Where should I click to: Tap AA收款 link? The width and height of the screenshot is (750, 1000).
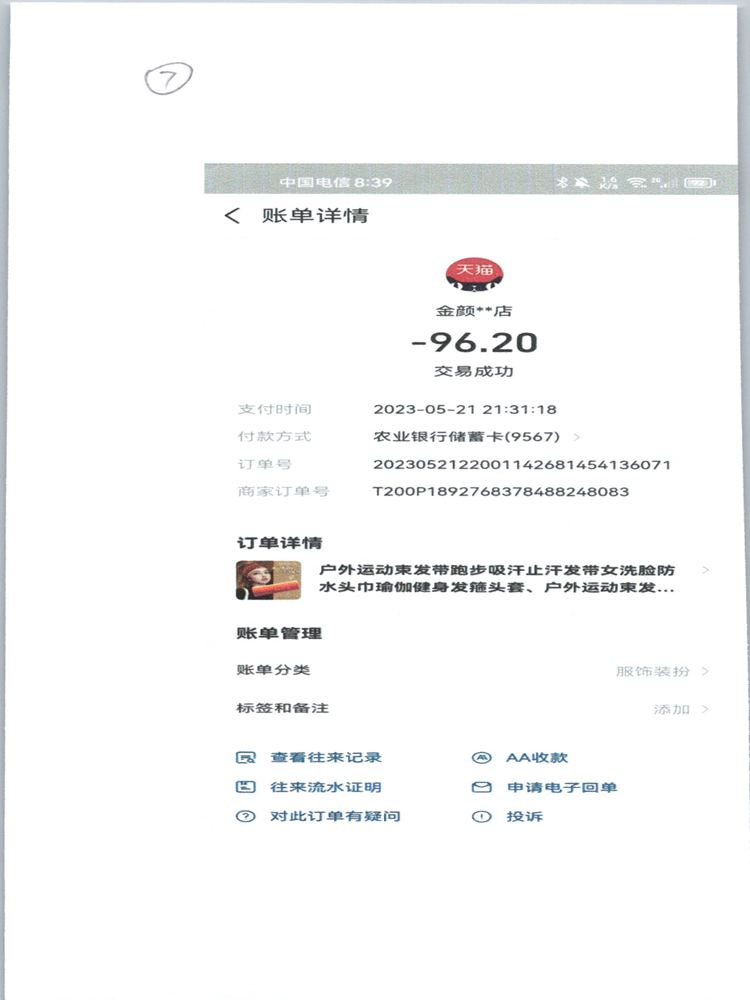tap(537, 758)
